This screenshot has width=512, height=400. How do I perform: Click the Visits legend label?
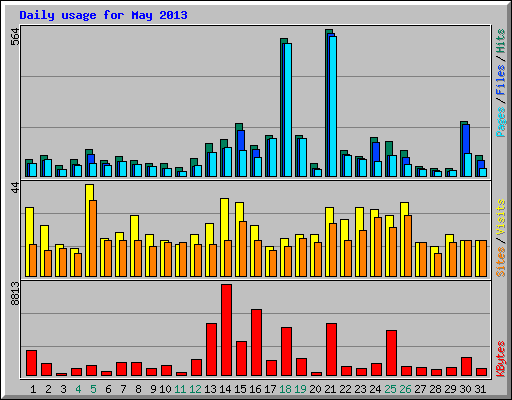pos(500,218)
